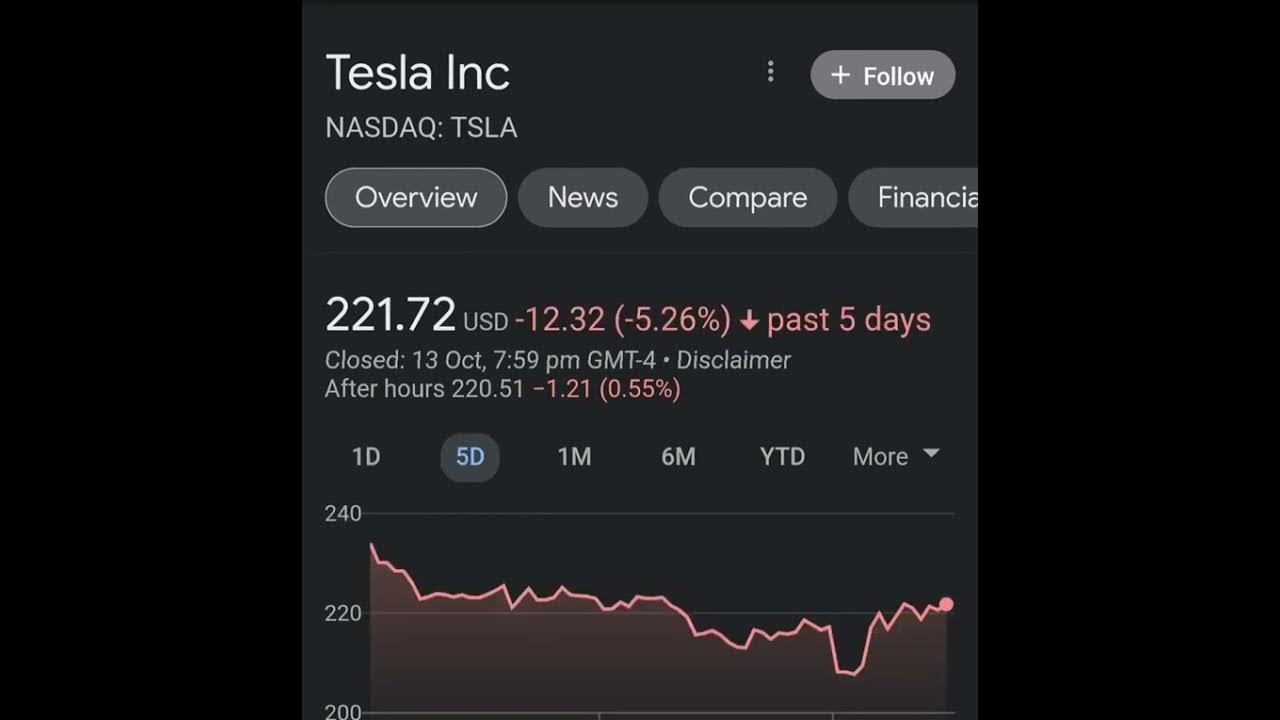Click the -12.32 (-5.26%) price change
The image size is (1280, 720).
pos(622,320)
